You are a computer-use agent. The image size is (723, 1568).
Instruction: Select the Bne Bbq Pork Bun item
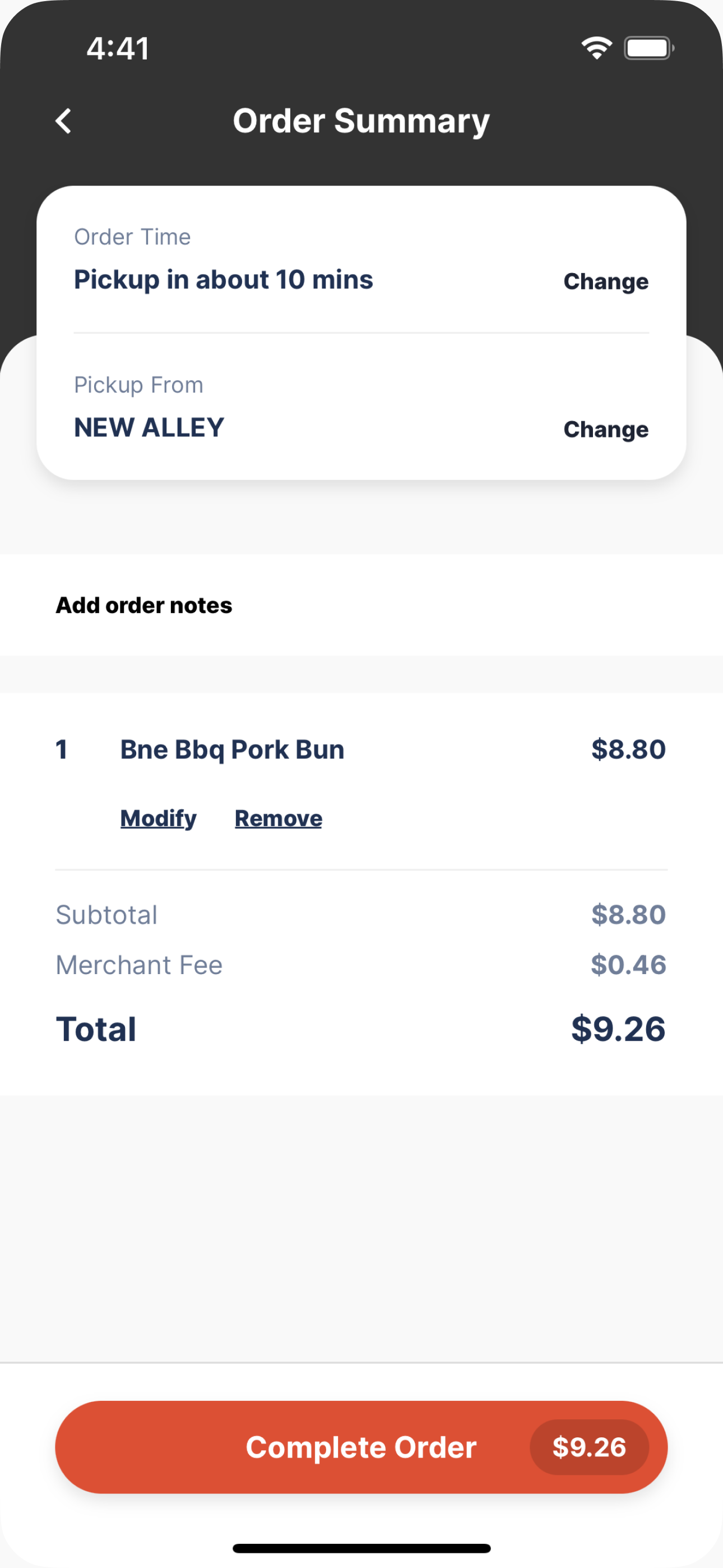coord(232,749)
